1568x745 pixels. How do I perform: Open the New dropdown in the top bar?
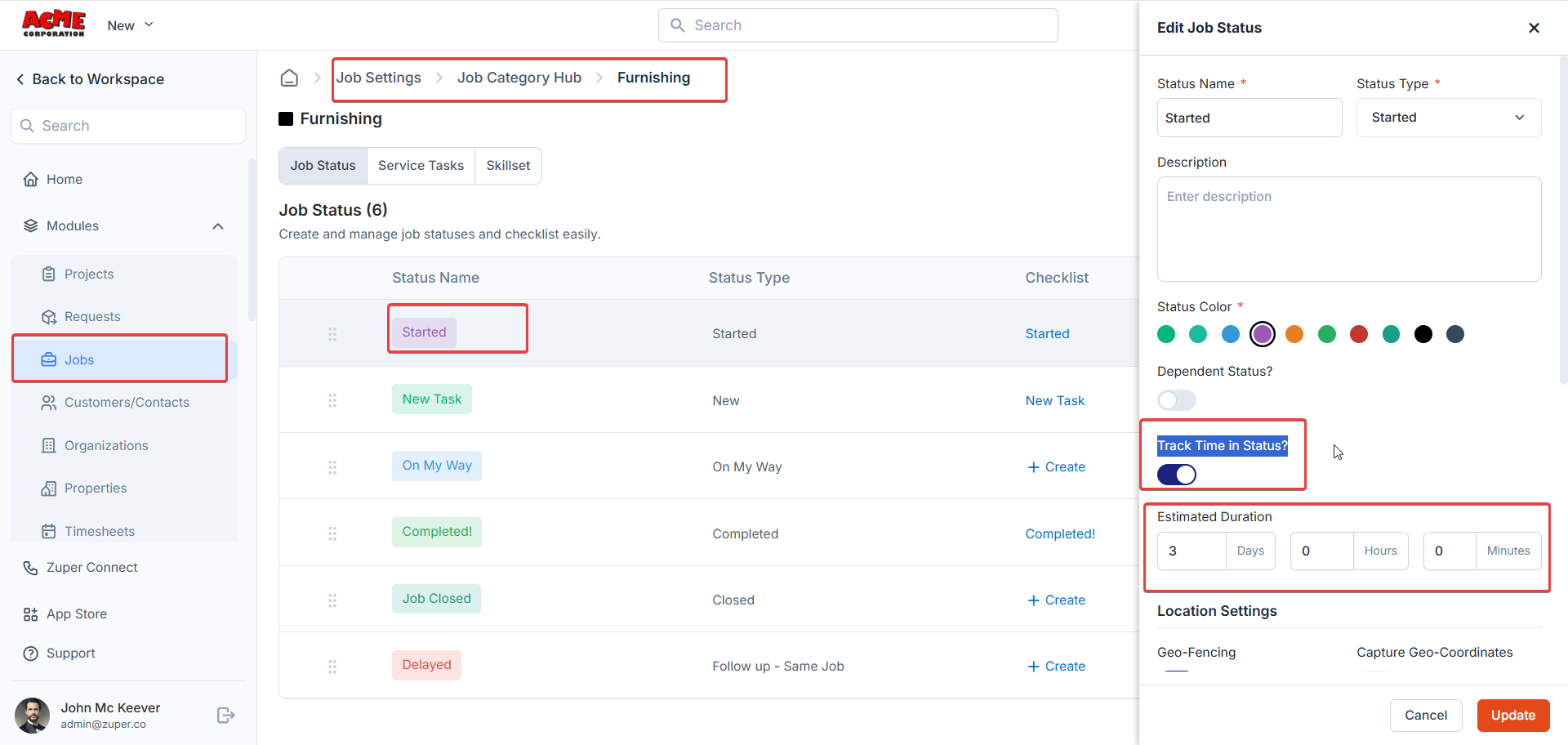point(131,25)
